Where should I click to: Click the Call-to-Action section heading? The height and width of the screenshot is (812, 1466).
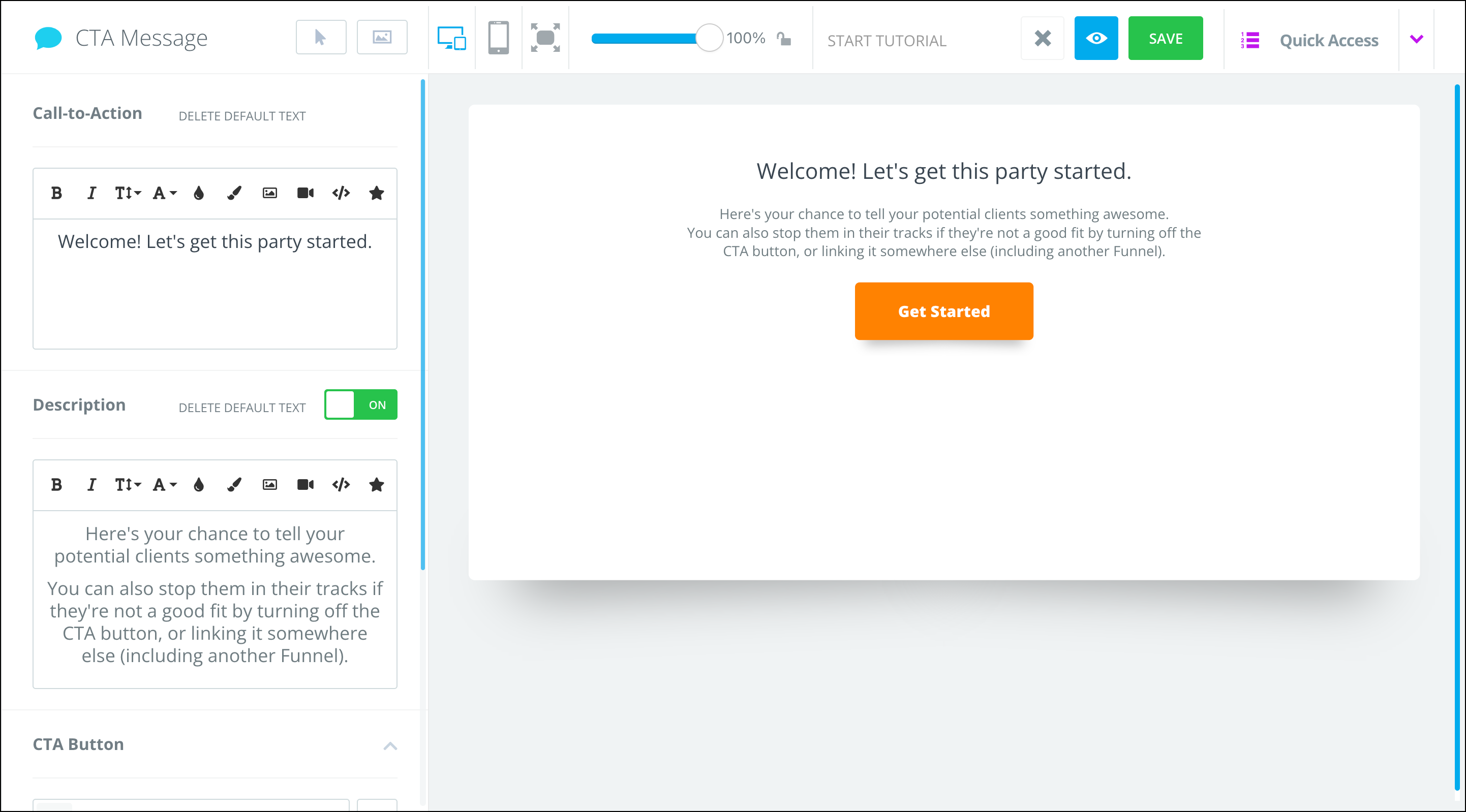click(87, 113)
